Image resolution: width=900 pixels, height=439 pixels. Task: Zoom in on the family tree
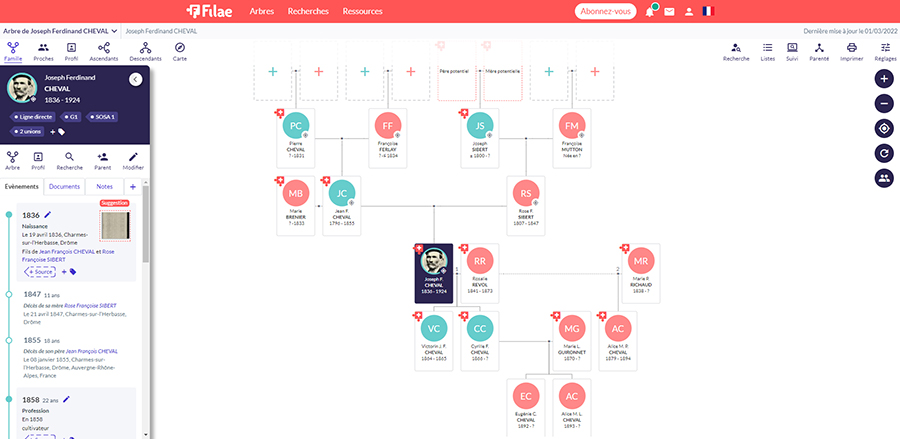point(884,78)
